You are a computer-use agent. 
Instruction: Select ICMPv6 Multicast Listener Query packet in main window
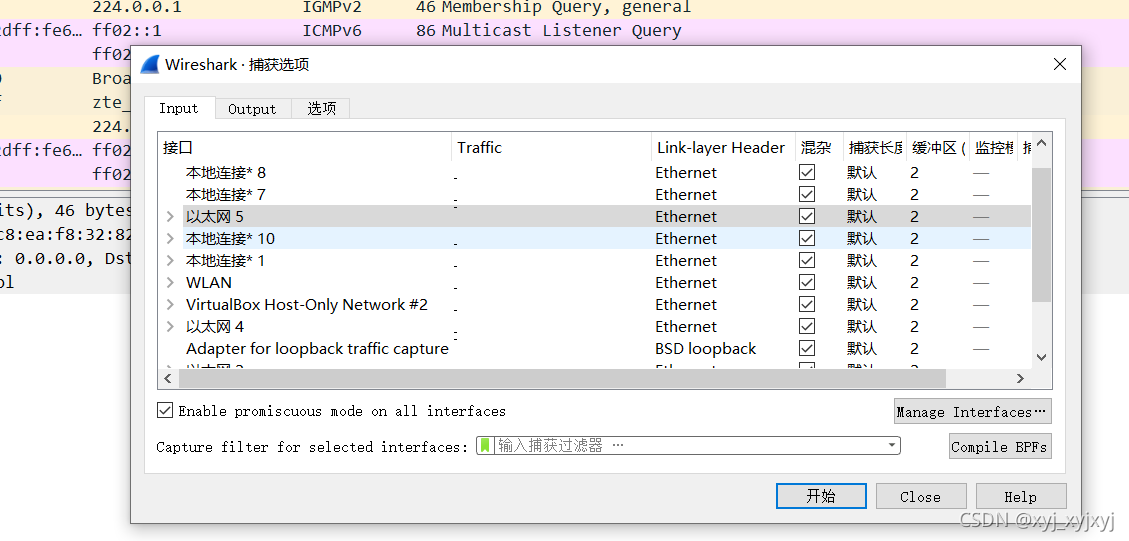point(564,30)
